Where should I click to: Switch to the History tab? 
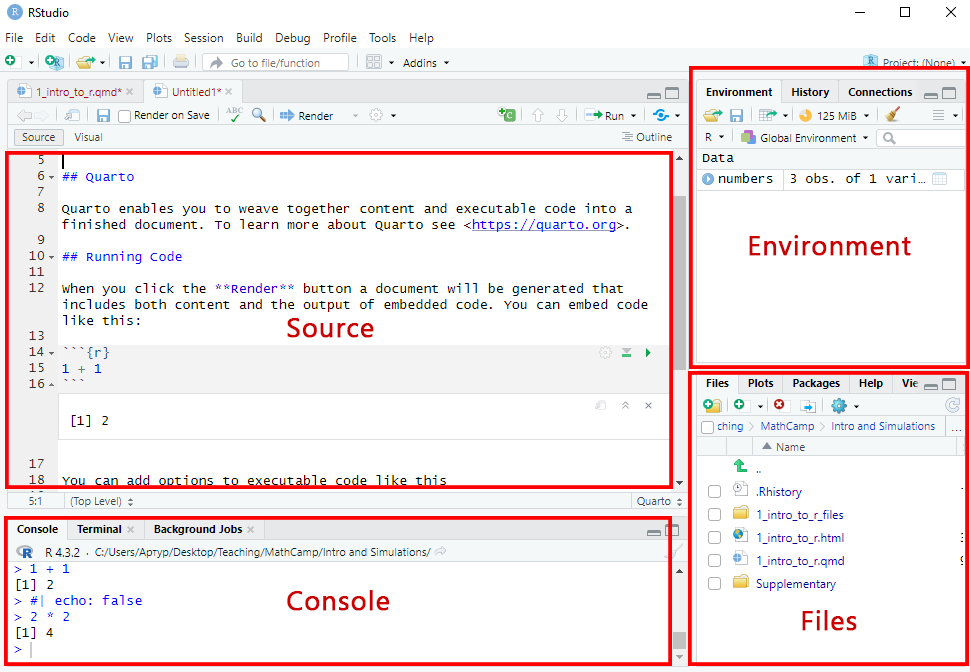(x=810, y=92)
